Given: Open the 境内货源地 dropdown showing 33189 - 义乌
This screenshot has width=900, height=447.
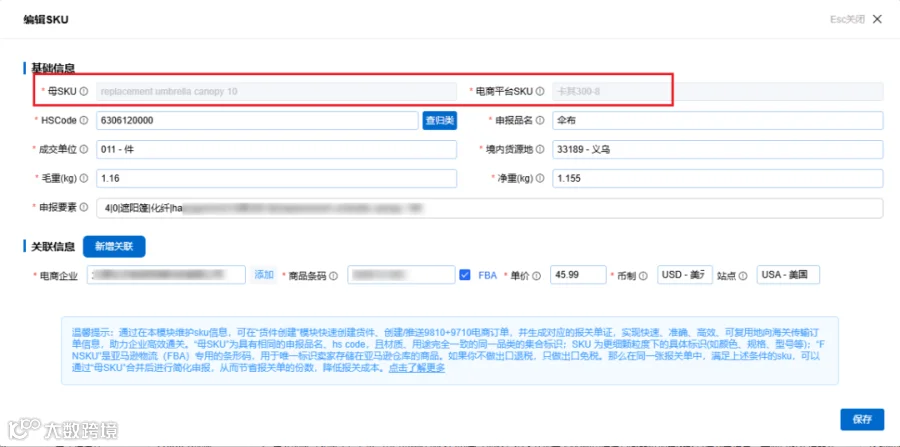Looking at the screenshot, I should [717, 149].
